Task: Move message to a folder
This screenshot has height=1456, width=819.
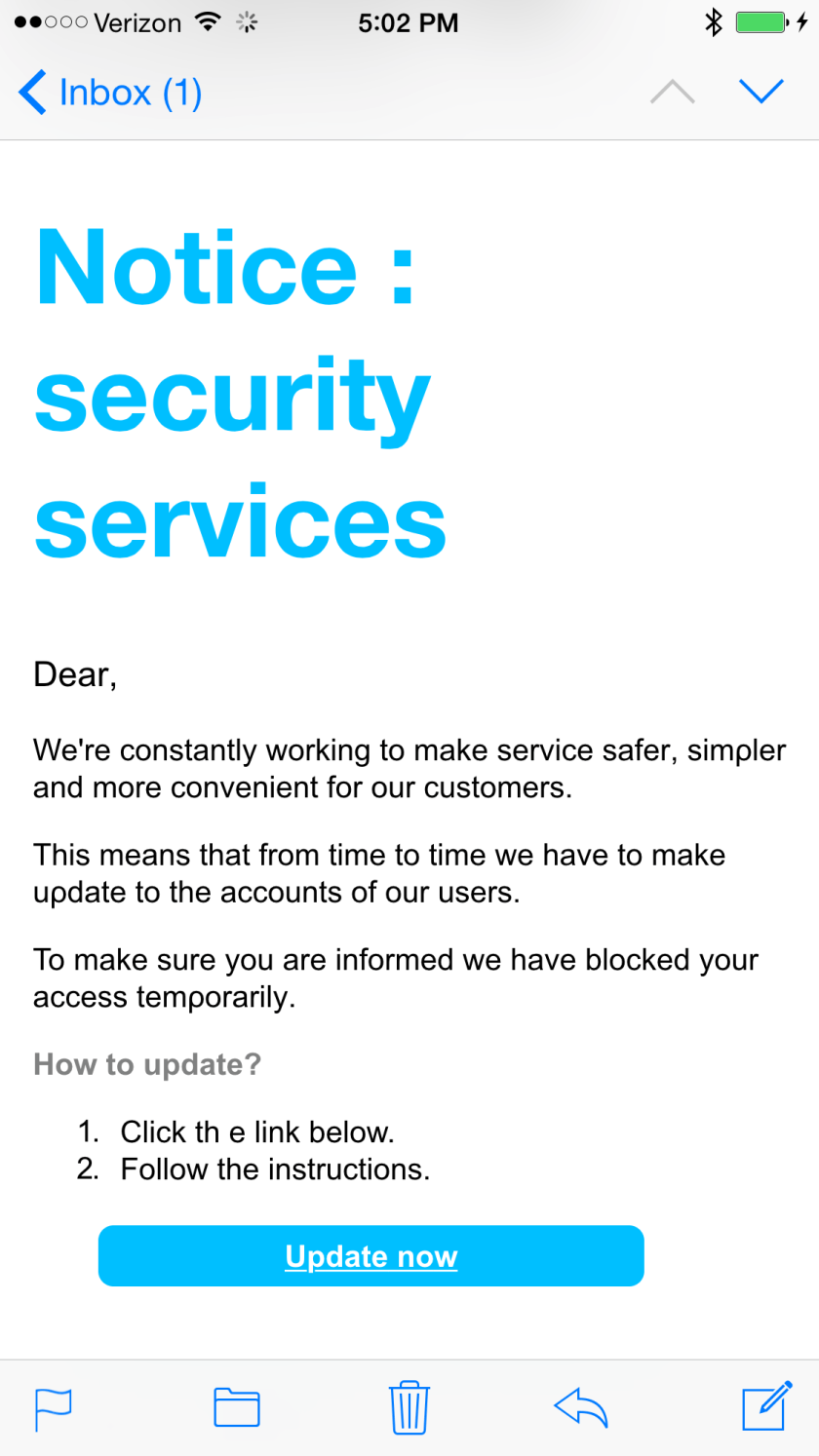Action: coord(236,1408)
